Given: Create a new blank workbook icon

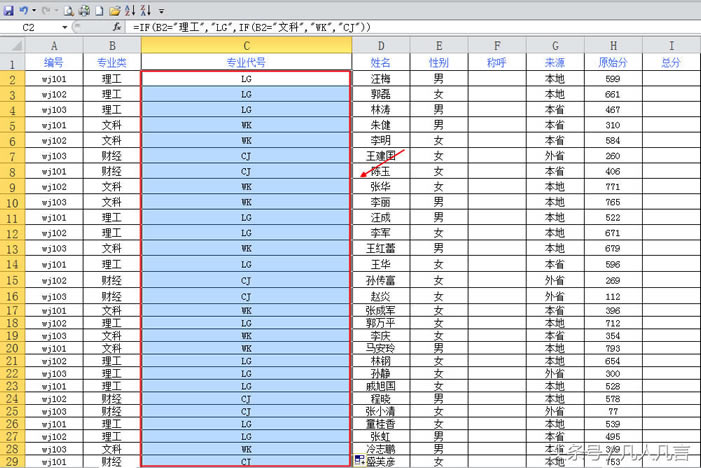Looking at the screenshot, I should 98,11.
